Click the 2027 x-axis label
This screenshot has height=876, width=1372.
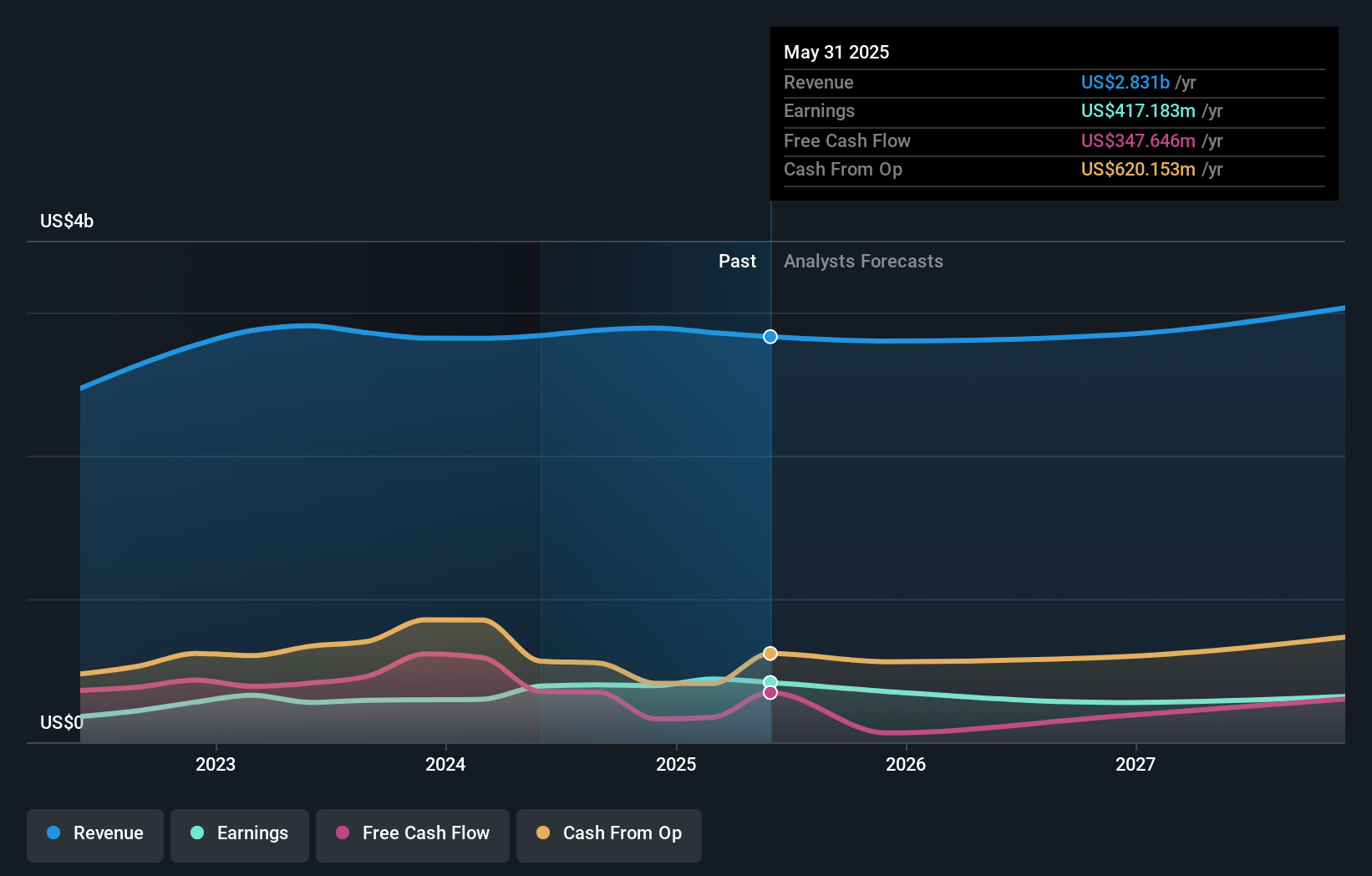[x=1136, y=764]
